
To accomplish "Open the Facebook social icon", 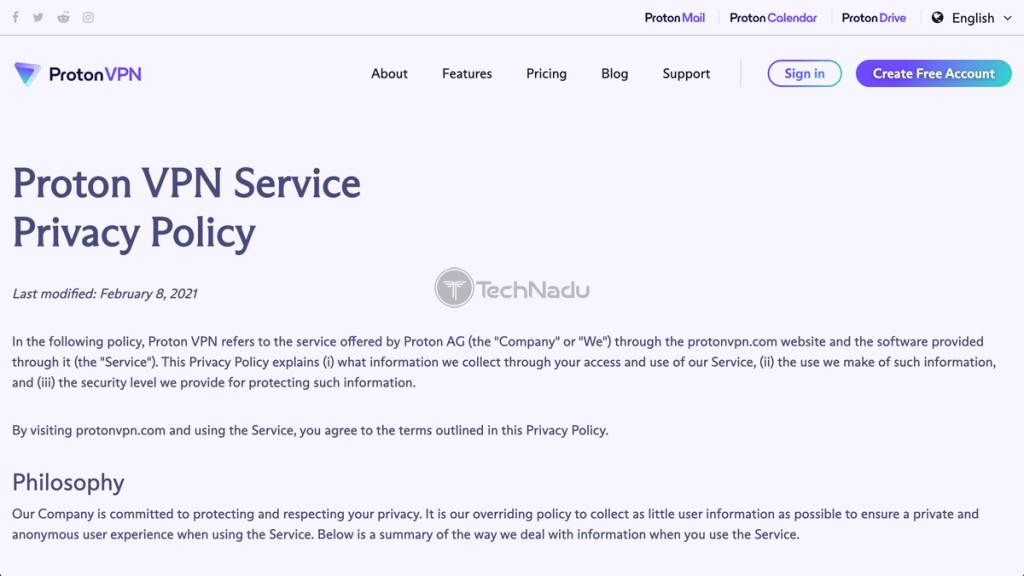I will point(16,18).
